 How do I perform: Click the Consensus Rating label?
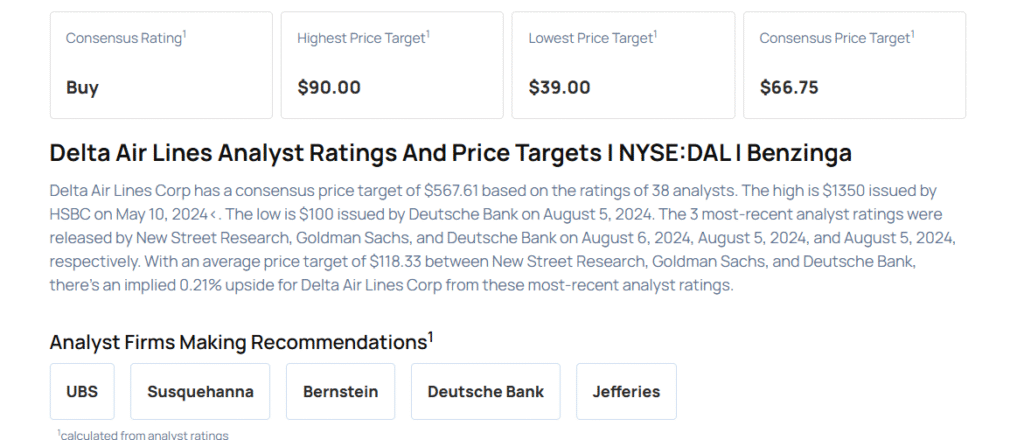124,38
